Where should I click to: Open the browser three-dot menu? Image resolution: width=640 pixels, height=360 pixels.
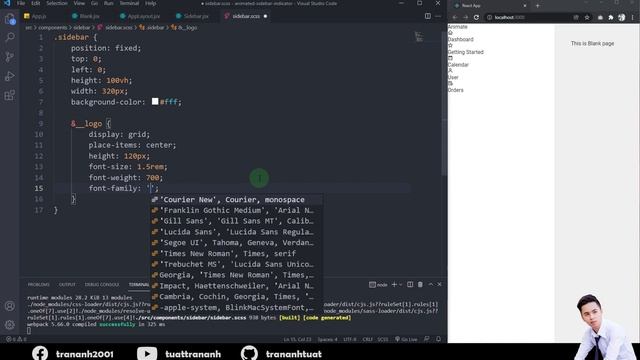click(633, 18)
